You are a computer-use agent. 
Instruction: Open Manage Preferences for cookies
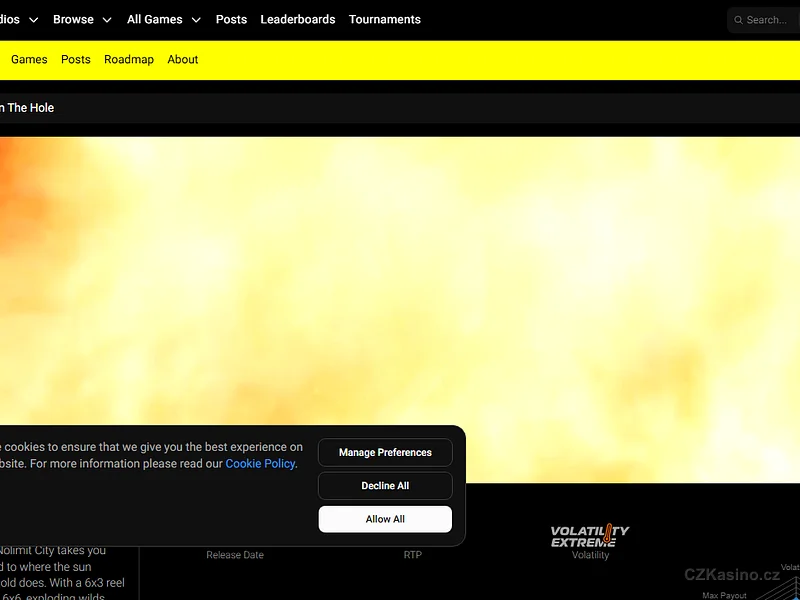385,453
